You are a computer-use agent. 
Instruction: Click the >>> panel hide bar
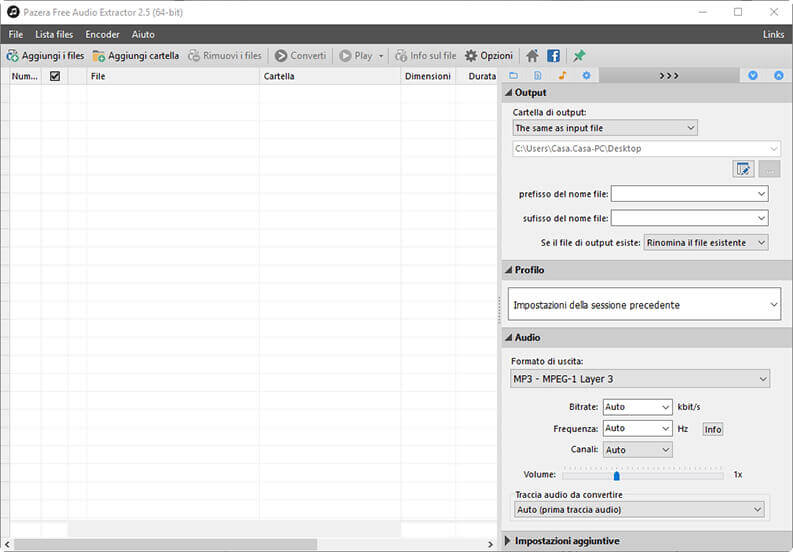669,75
